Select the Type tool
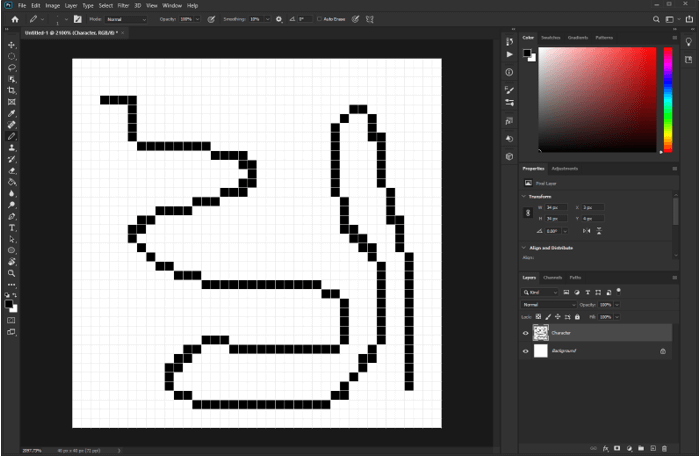This screenshot has width=699, height=456. pos(12,228)
